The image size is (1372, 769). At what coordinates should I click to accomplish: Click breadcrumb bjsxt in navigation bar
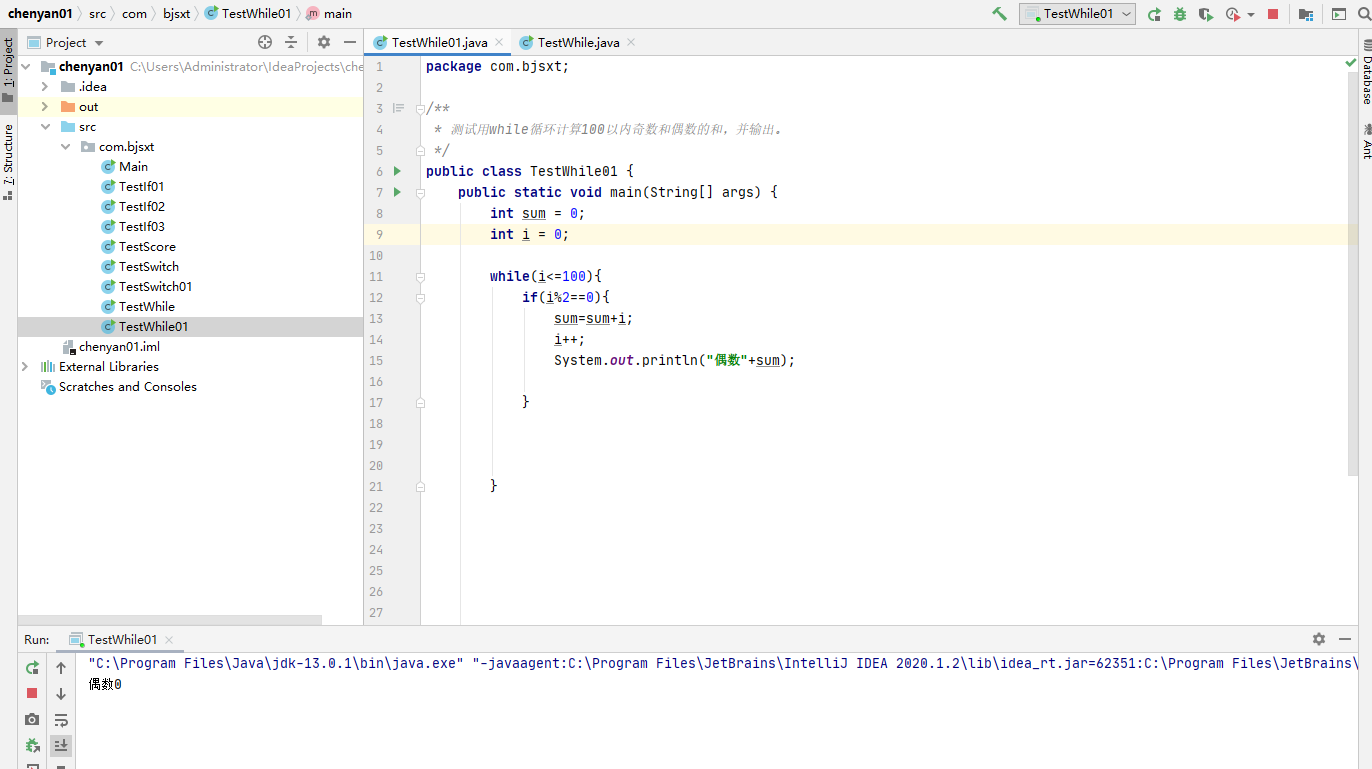176,14
